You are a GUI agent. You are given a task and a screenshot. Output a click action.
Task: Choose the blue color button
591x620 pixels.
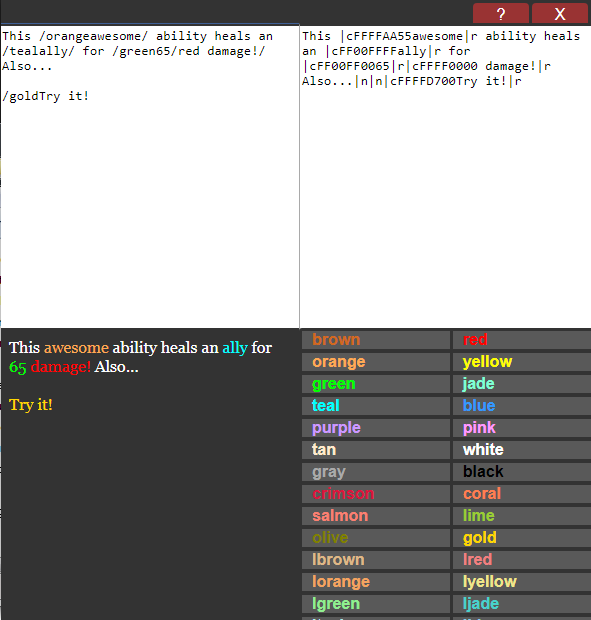522,406
